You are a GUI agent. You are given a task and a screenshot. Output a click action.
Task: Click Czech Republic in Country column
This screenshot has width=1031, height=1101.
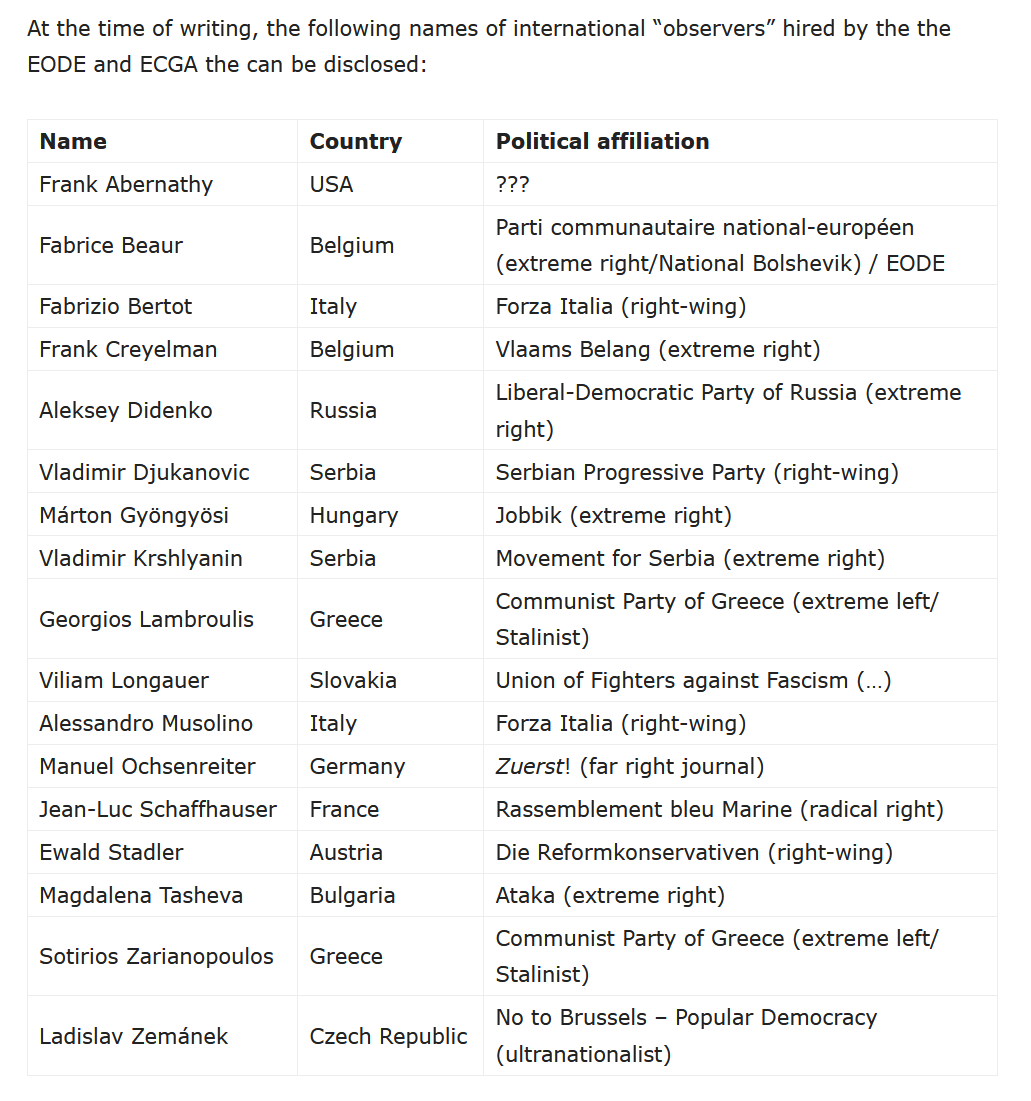[x=388, y=1036]
